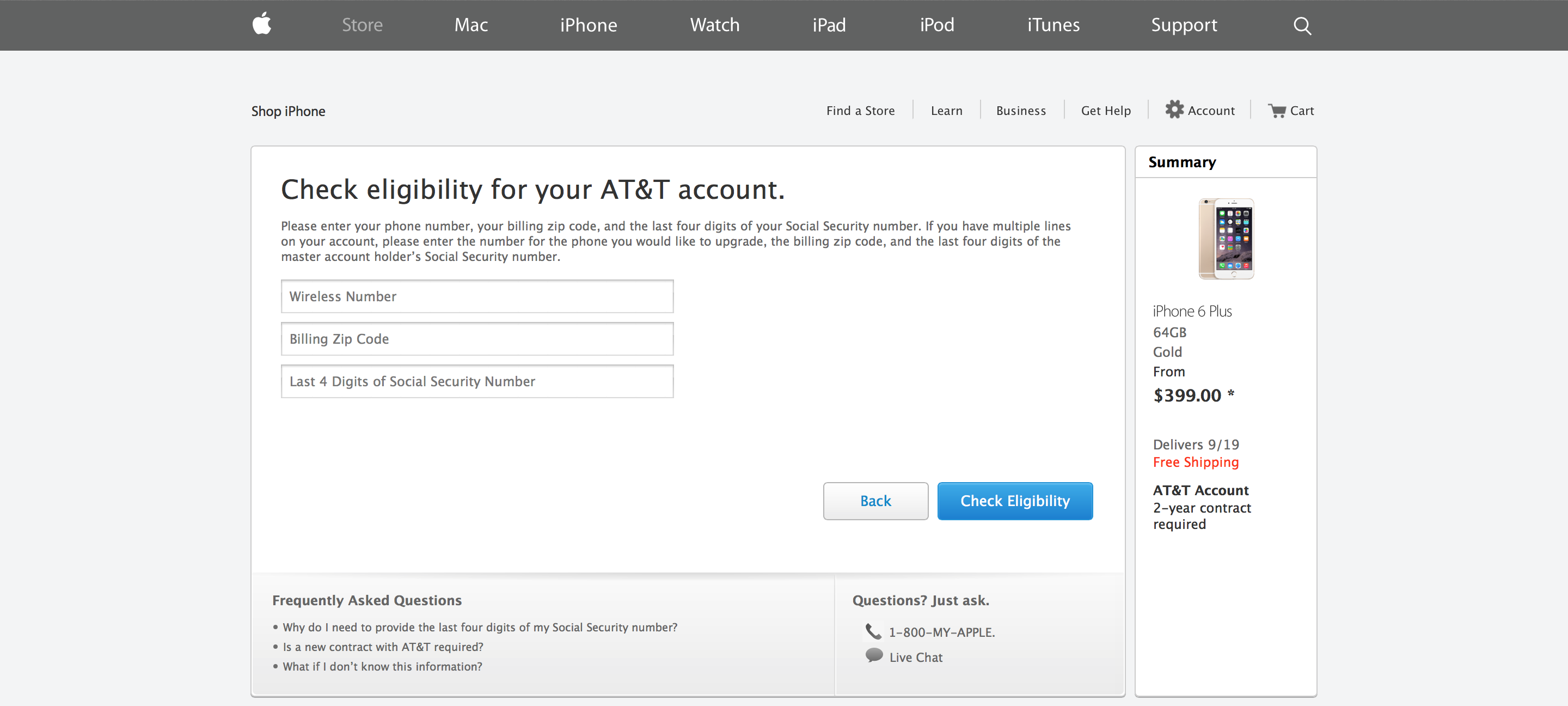The image size is (1568, 706).
Task: Open the iTunes nav item
Action: click(x=1053, y=25)
